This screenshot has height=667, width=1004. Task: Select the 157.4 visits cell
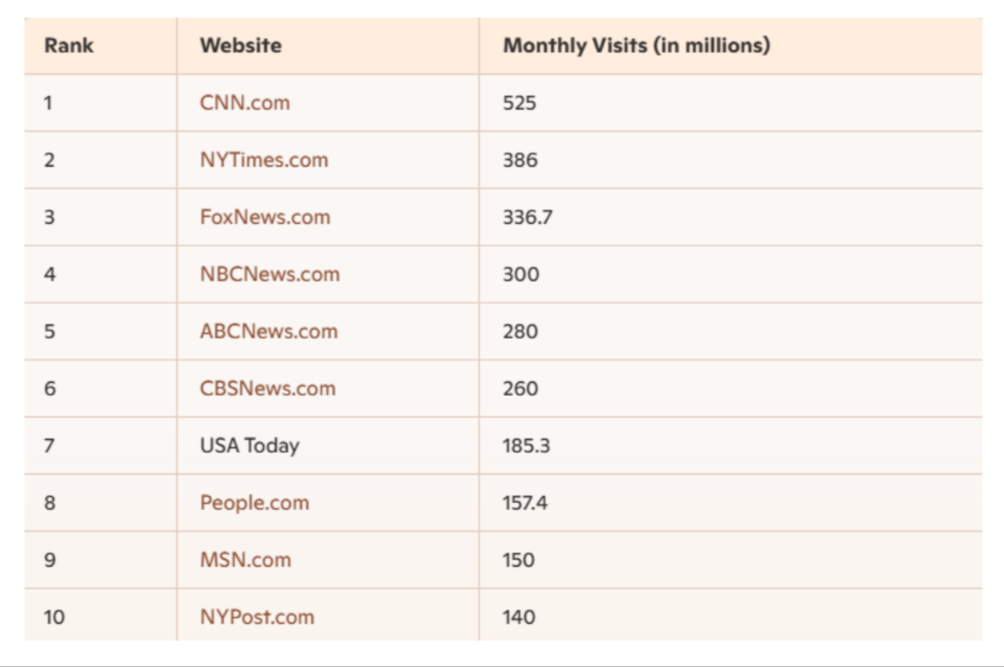(731, 503)
